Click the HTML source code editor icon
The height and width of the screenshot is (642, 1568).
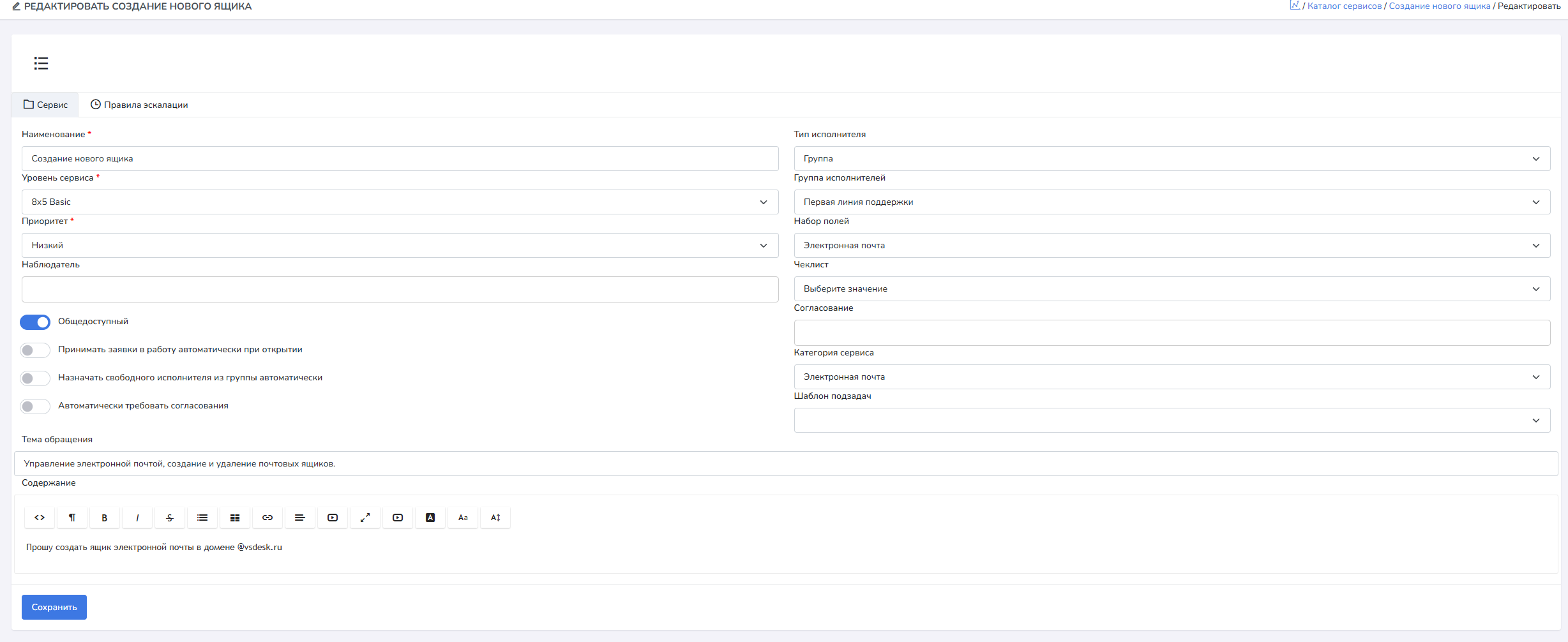tap(40, 518)
